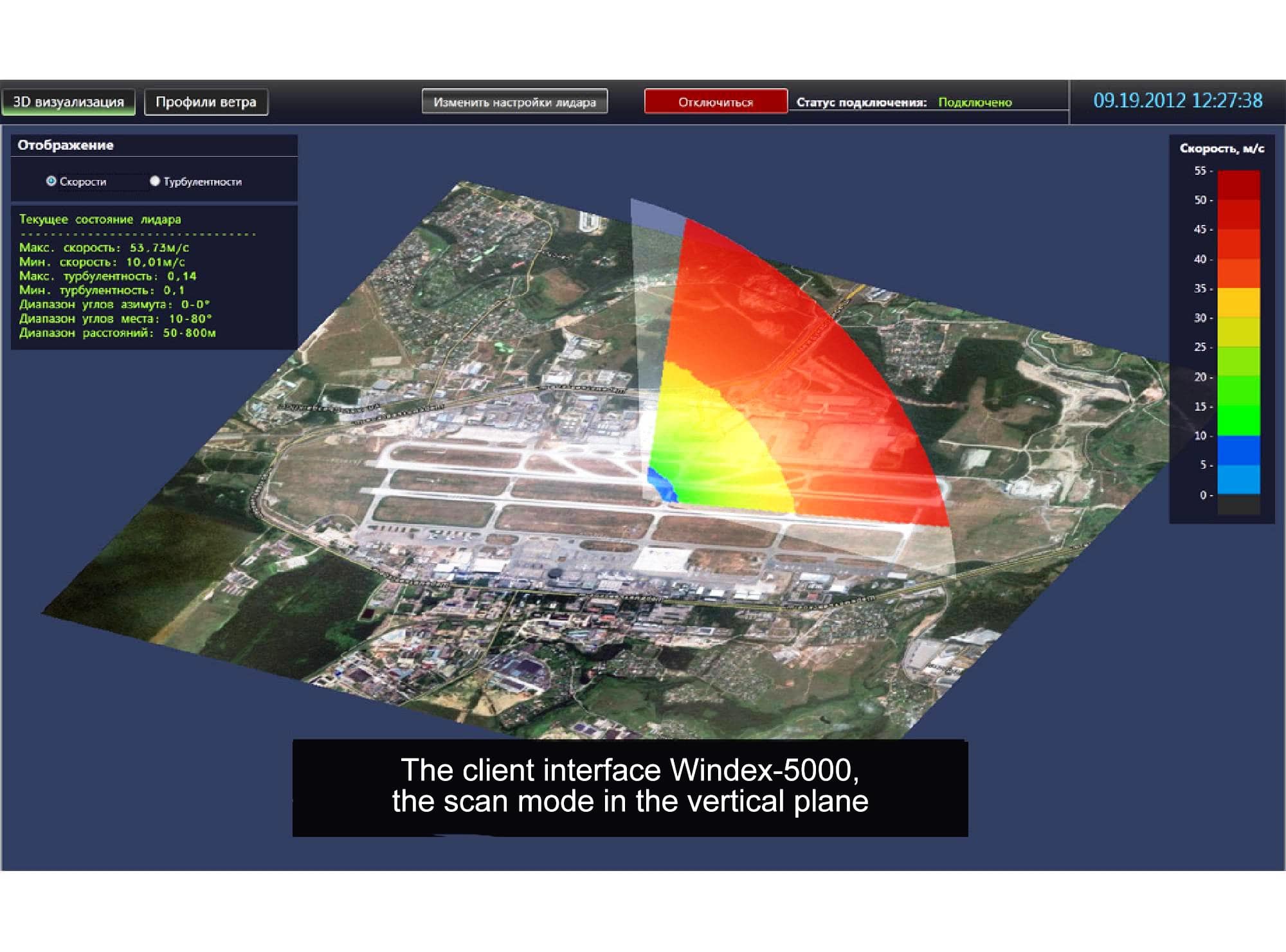The image size is (1286, 952).
Task: Click the Диапазон углов места line
Action: [116, 318]
